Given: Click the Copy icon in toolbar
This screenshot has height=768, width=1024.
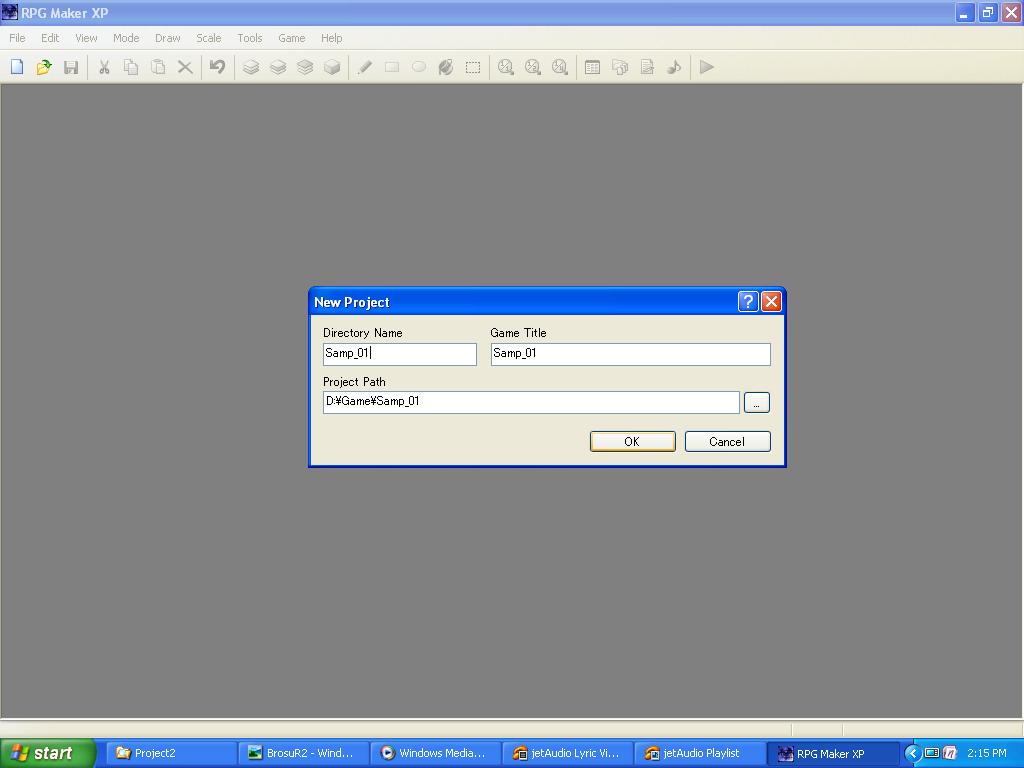Looking at the screenshot, I should [131, 67].
